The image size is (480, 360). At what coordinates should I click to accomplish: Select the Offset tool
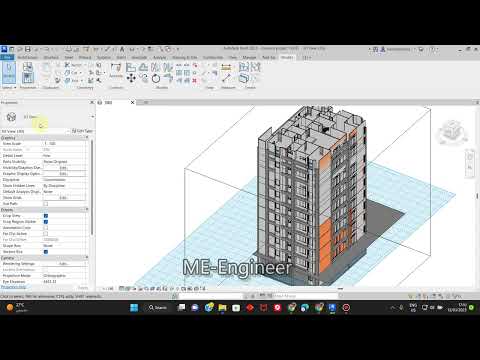click(x=143, y=67)
